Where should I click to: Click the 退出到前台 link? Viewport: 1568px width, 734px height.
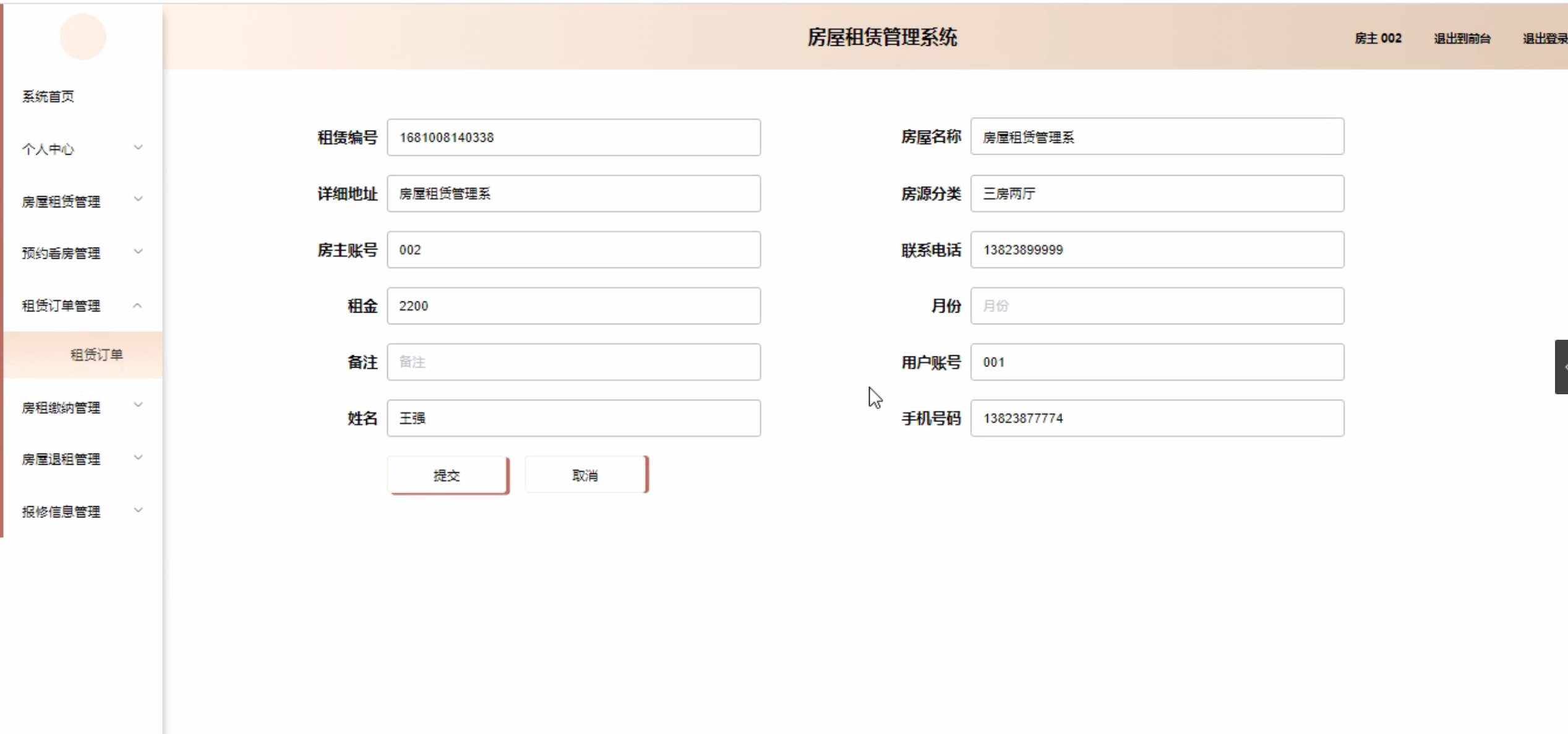tap(1462, 38)
